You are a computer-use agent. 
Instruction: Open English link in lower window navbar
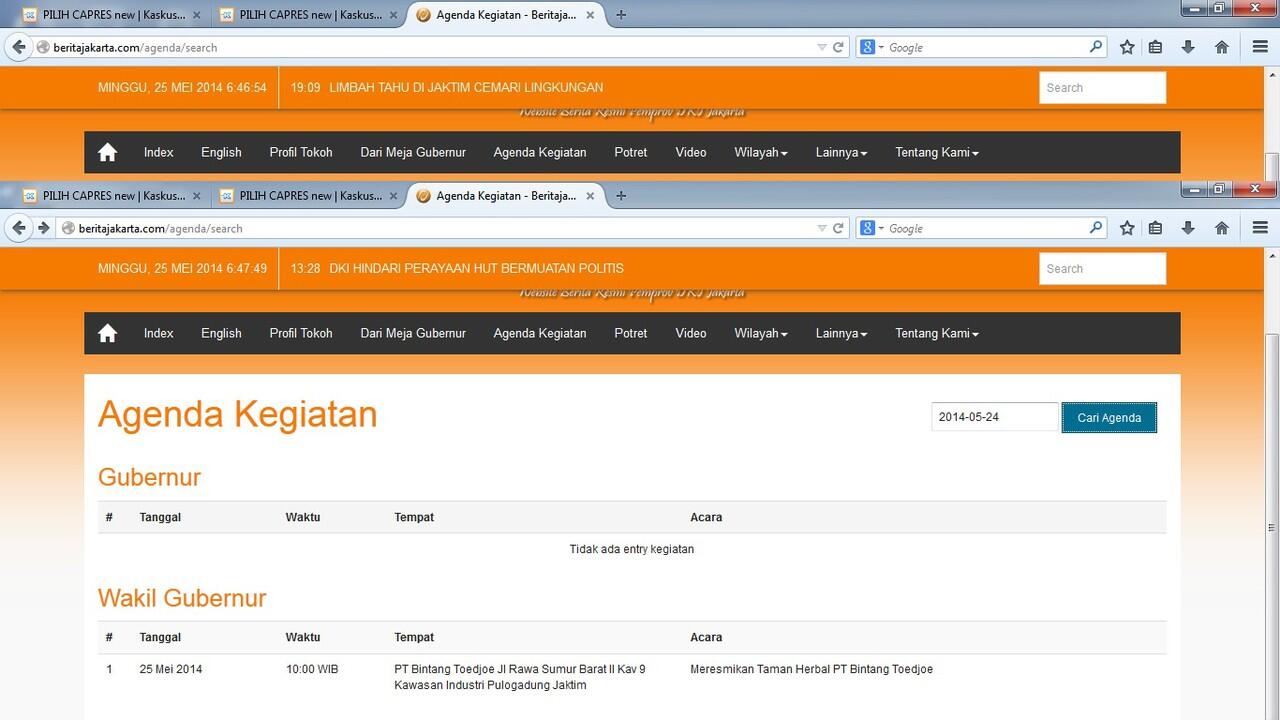(221, 333)
